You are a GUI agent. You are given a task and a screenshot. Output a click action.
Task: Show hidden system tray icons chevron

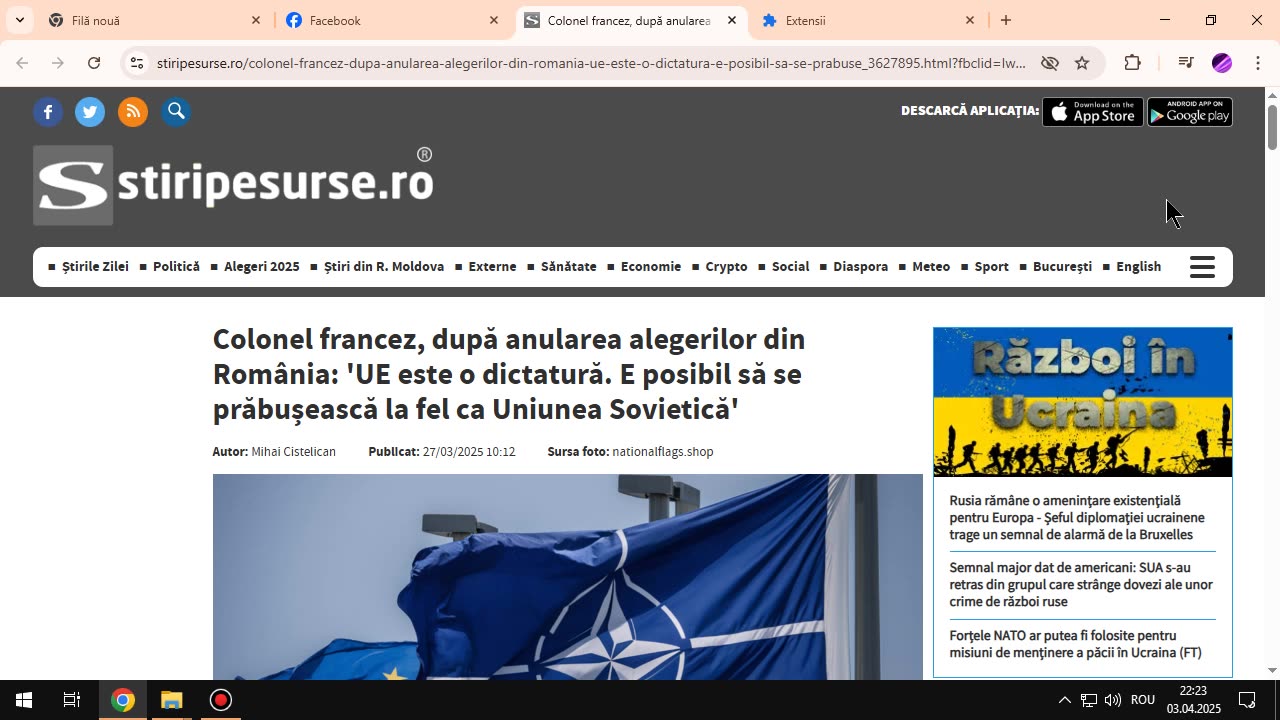(x=1064, y=700)
